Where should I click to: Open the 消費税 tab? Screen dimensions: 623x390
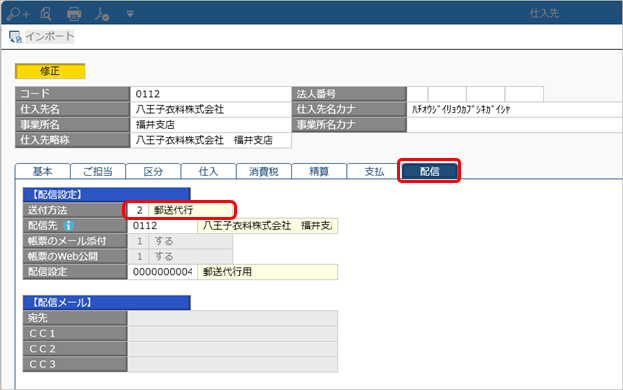click(263, 171)
